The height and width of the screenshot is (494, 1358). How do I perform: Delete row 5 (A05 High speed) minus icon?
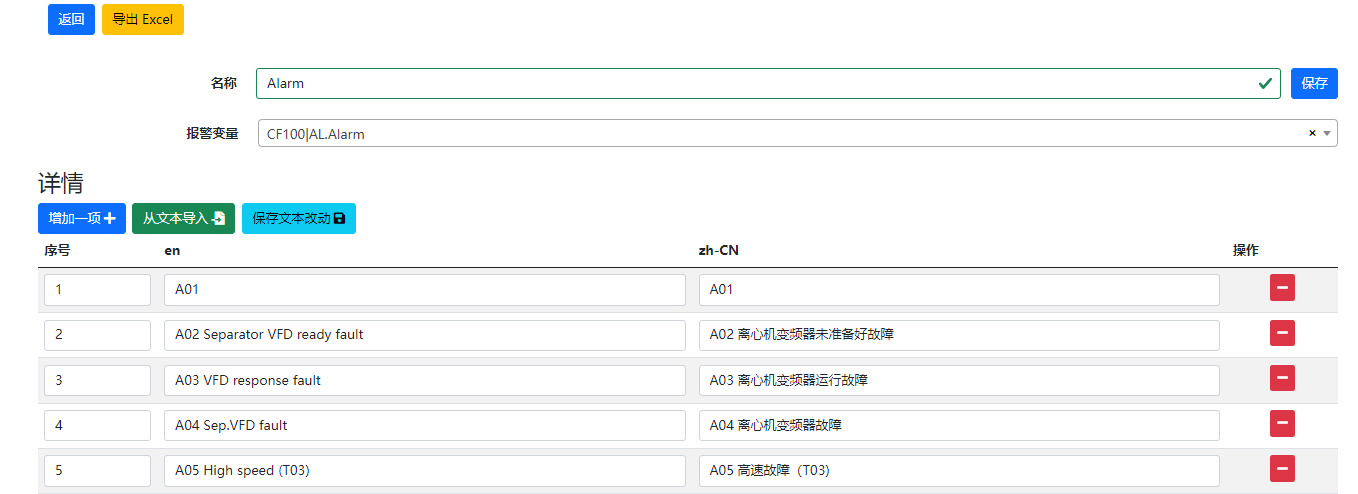pos(1282,468)
